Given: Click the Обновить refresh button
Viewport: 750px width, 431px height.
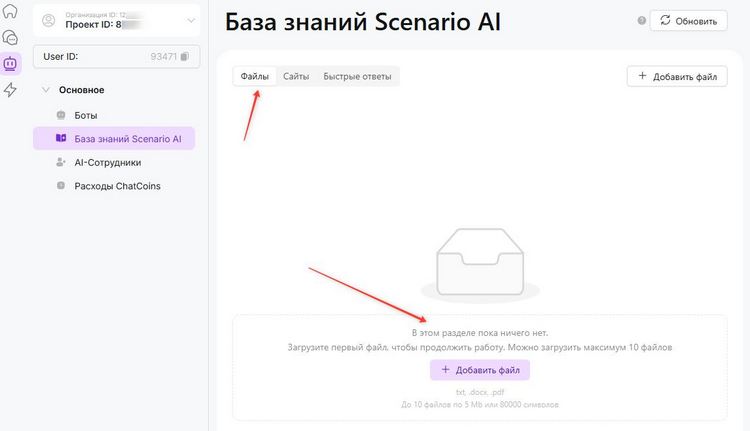Looking at the screenshot, I should [688, 21].
